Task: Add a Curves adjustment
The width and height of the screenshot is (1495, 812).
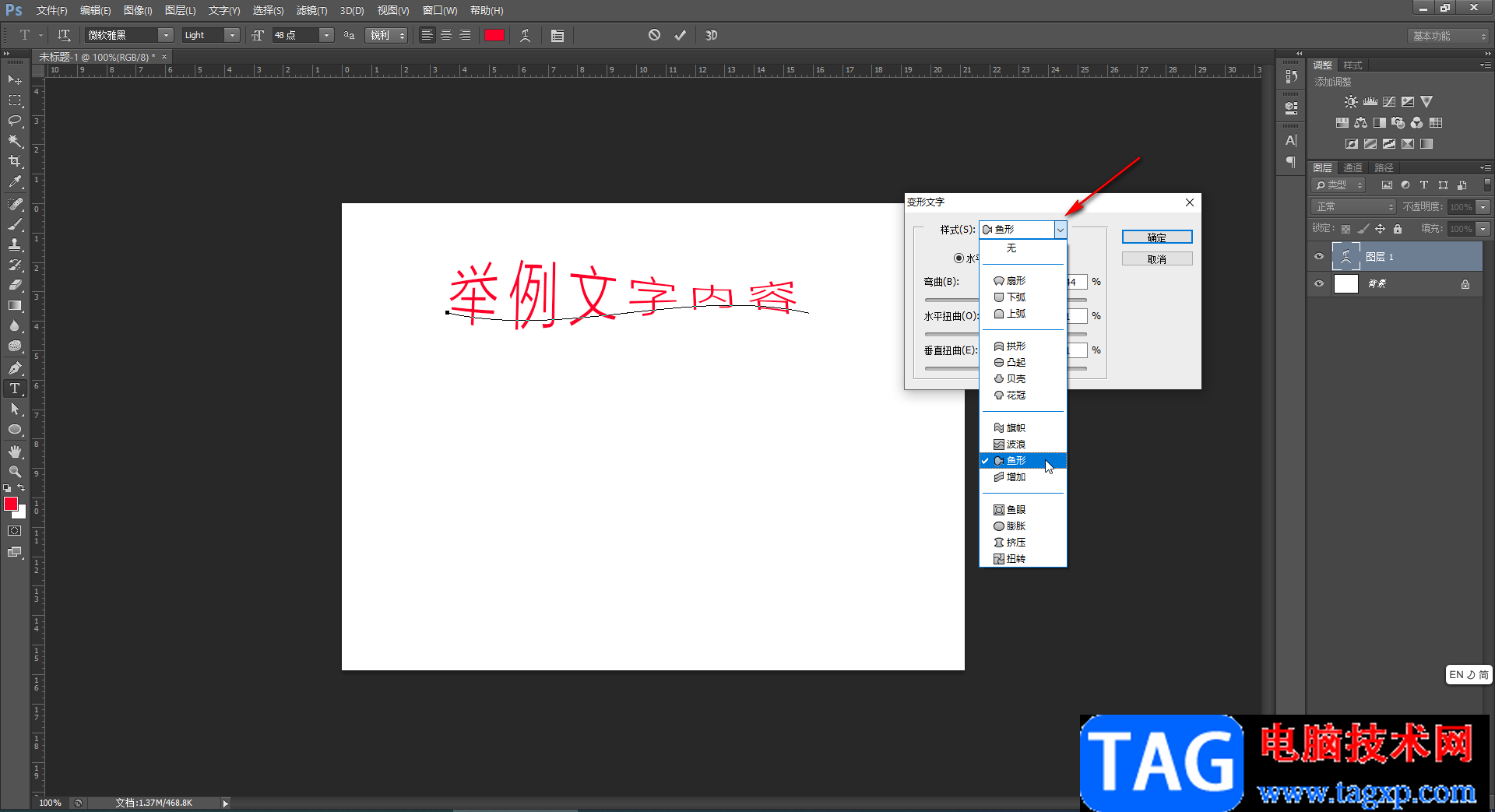Action: [x=1389, y=102]
